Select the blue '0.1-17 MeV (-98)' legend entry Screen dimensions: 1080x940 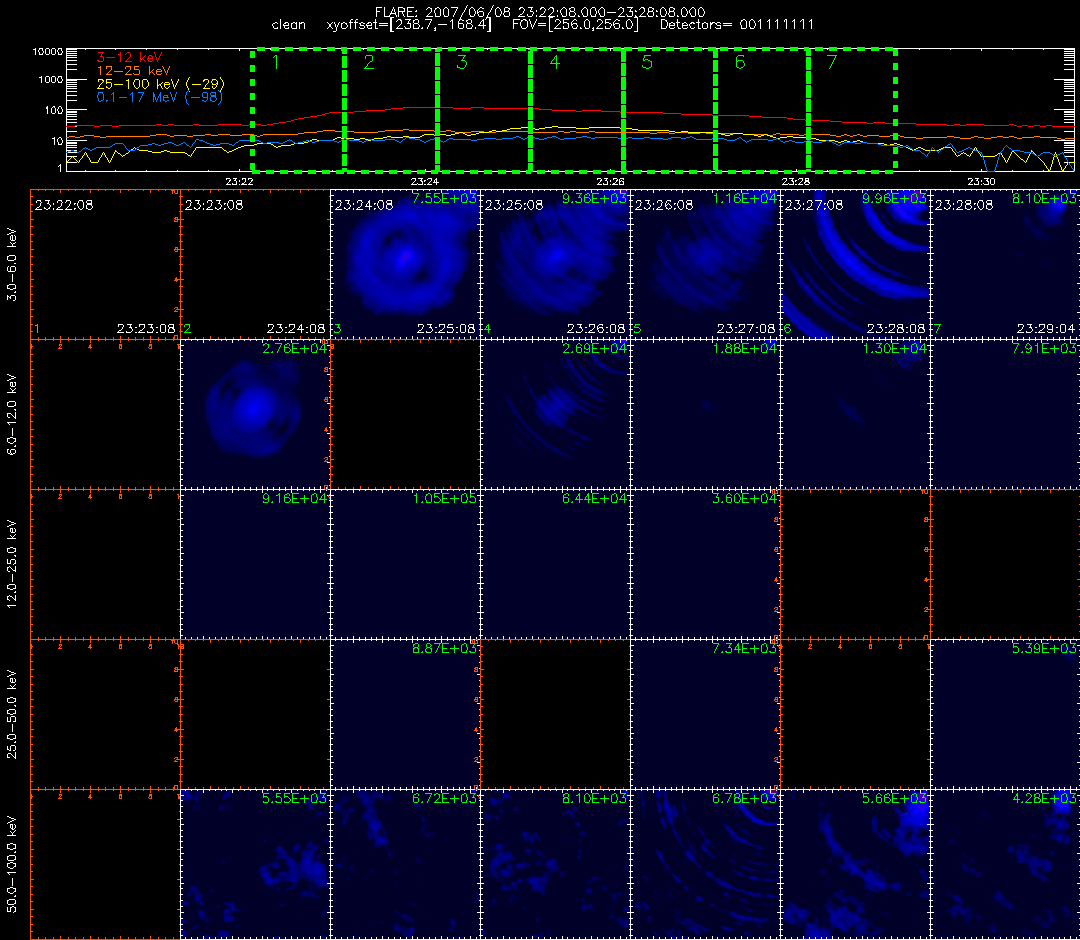[160, 97]
